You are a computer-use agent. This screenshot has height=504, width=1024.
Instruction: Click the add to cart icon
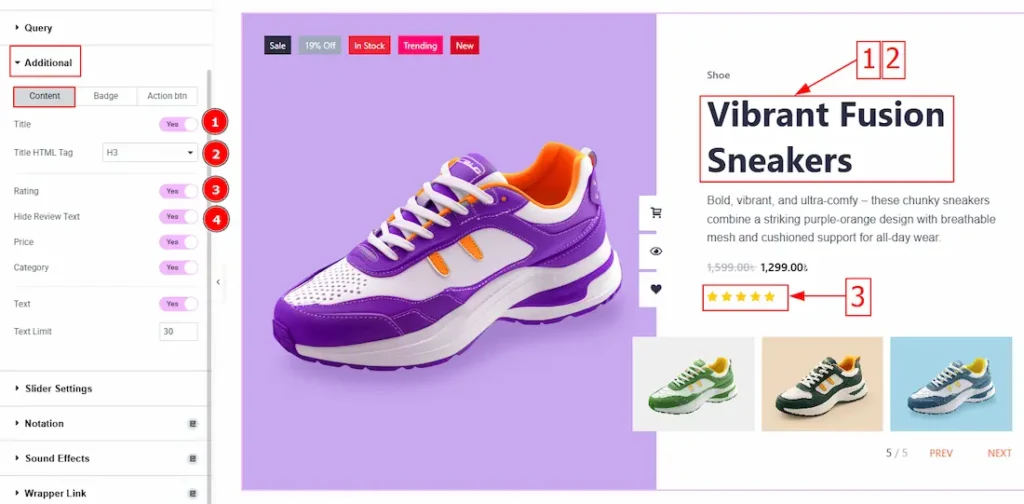coord(656,212)
